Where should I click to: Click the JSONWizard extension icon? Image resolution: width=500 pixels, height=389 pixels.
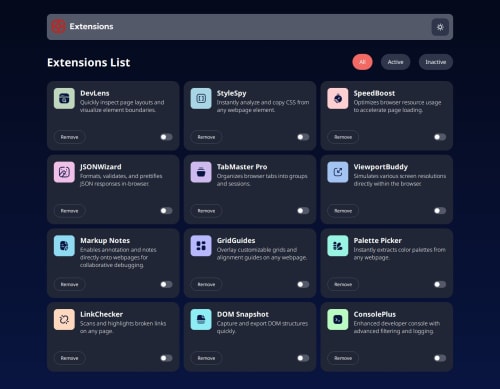click(x=64, y=172)
